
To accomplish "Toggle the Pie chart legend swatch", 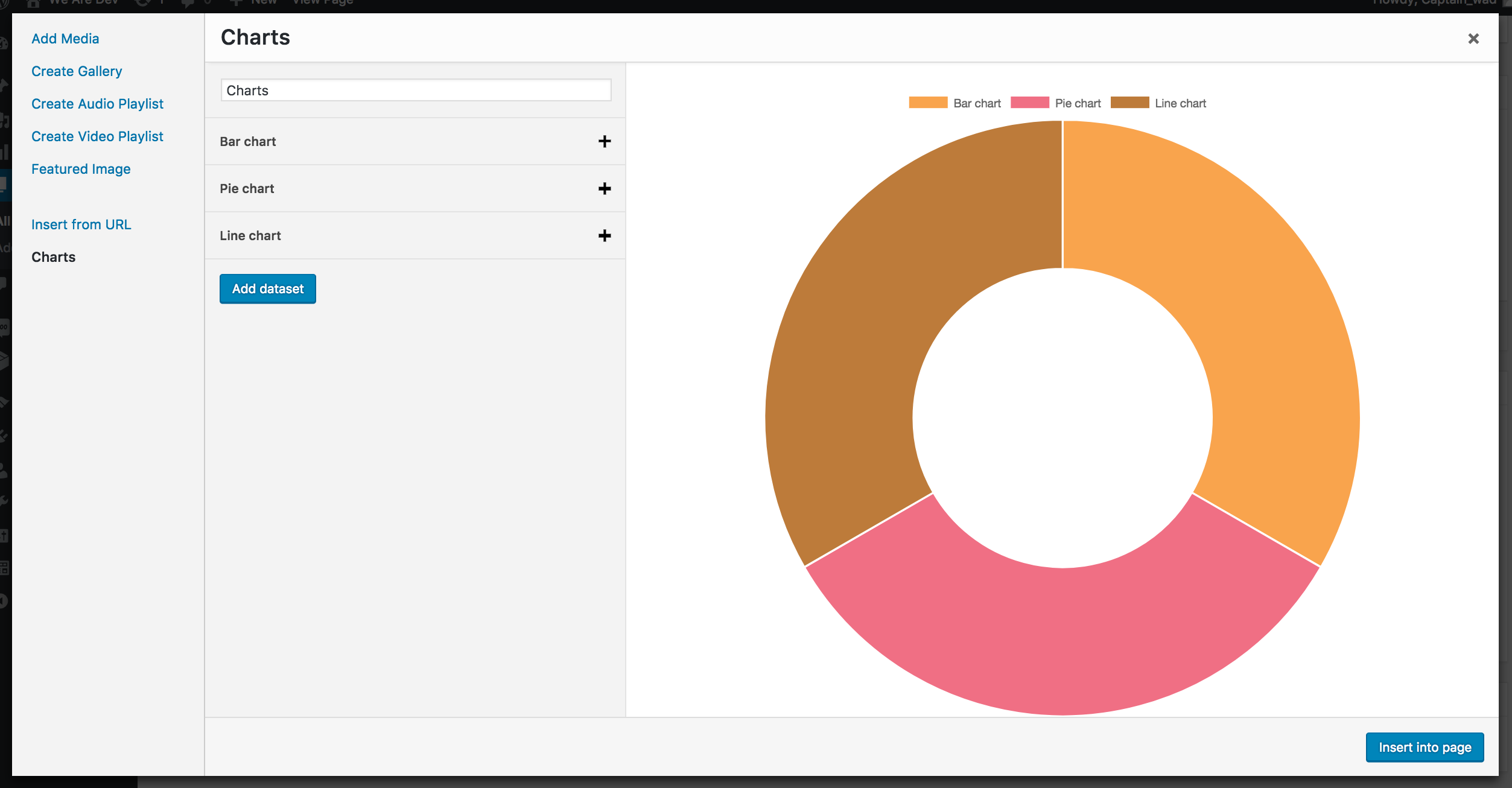I will (1029, 103).
